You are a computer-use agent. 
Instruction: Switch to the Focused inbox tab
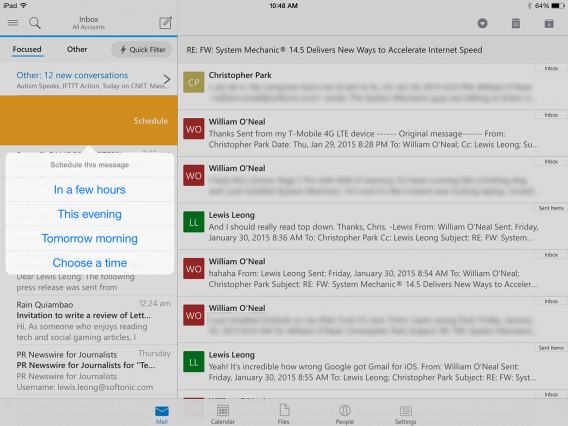click(27, 49)
